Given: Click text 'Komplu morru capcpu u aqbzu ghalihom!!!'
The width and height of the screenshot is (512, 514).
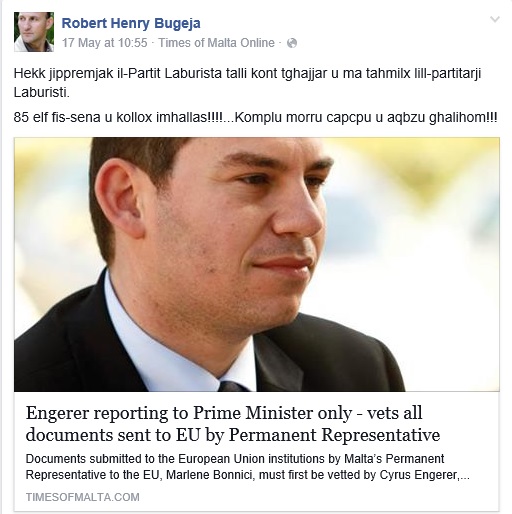Looking at the screenshot, I should [x=366, y=117].
